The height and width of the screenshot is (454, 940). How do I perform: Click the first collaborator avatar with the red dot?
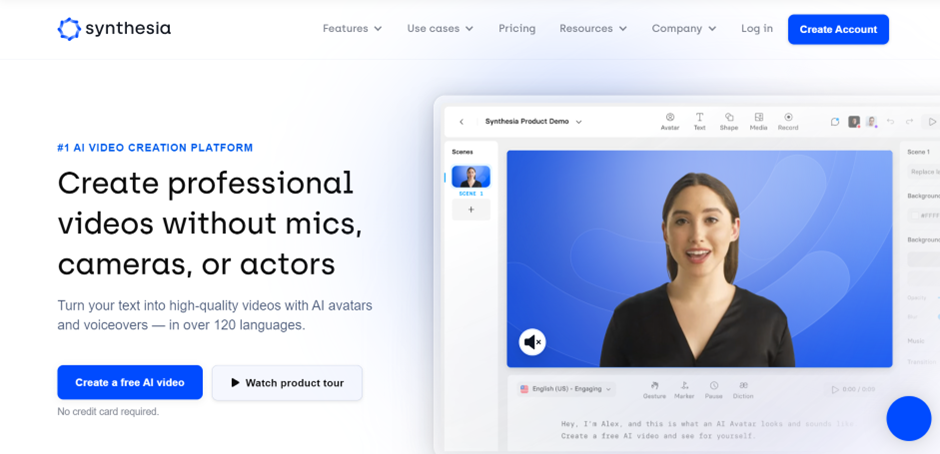click(854, 122)
